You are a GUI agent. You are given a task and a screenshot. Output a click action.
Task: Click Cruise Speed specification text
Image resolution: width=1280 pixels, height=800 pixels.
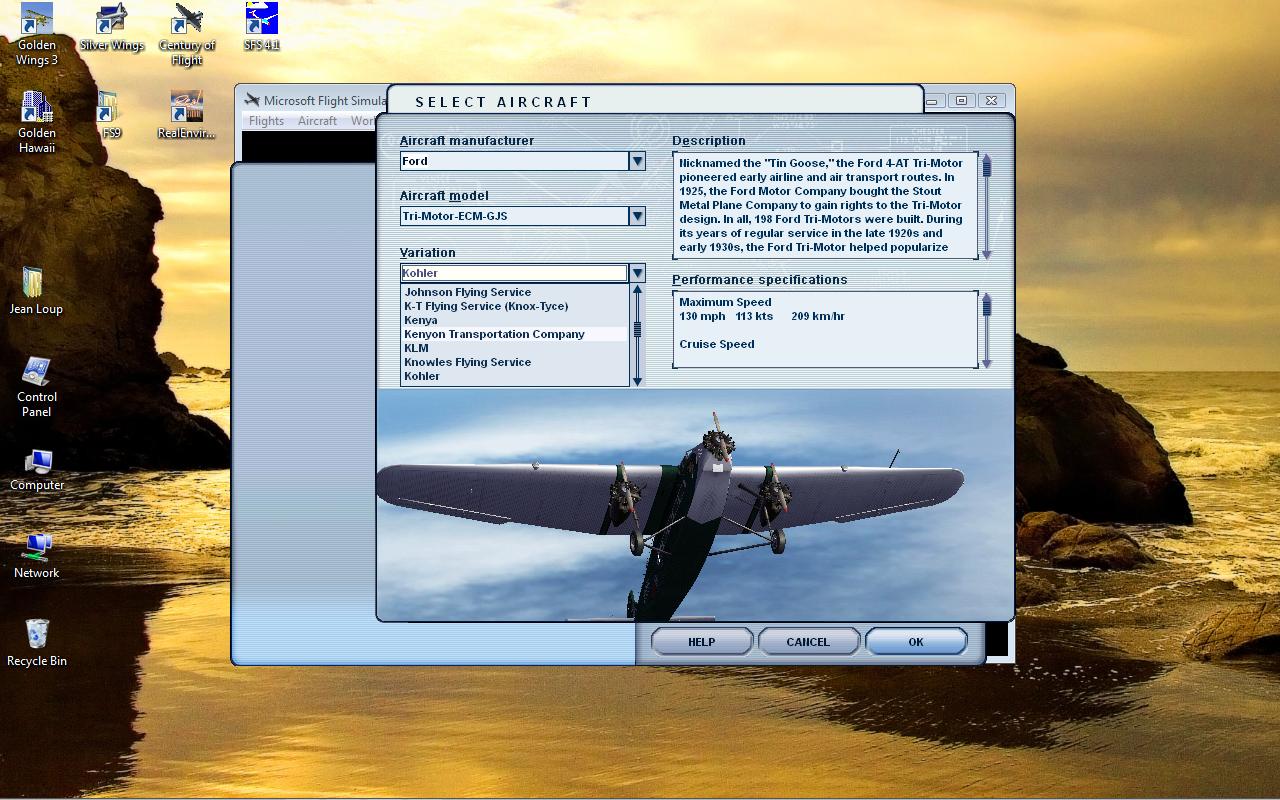coord(717,344)
